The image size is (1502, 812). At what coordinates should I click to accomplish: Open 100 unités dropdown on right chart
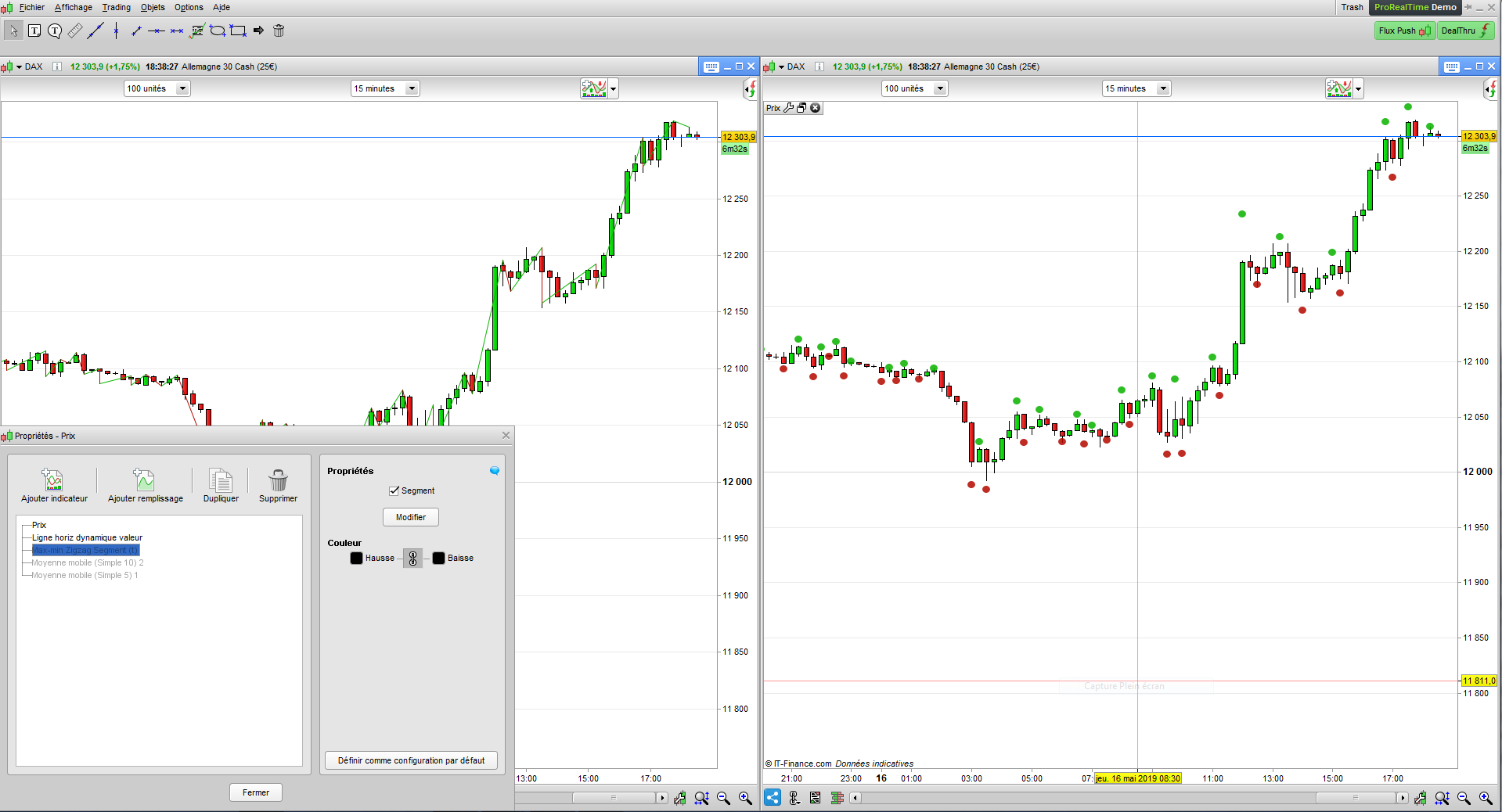coord(914,88)
